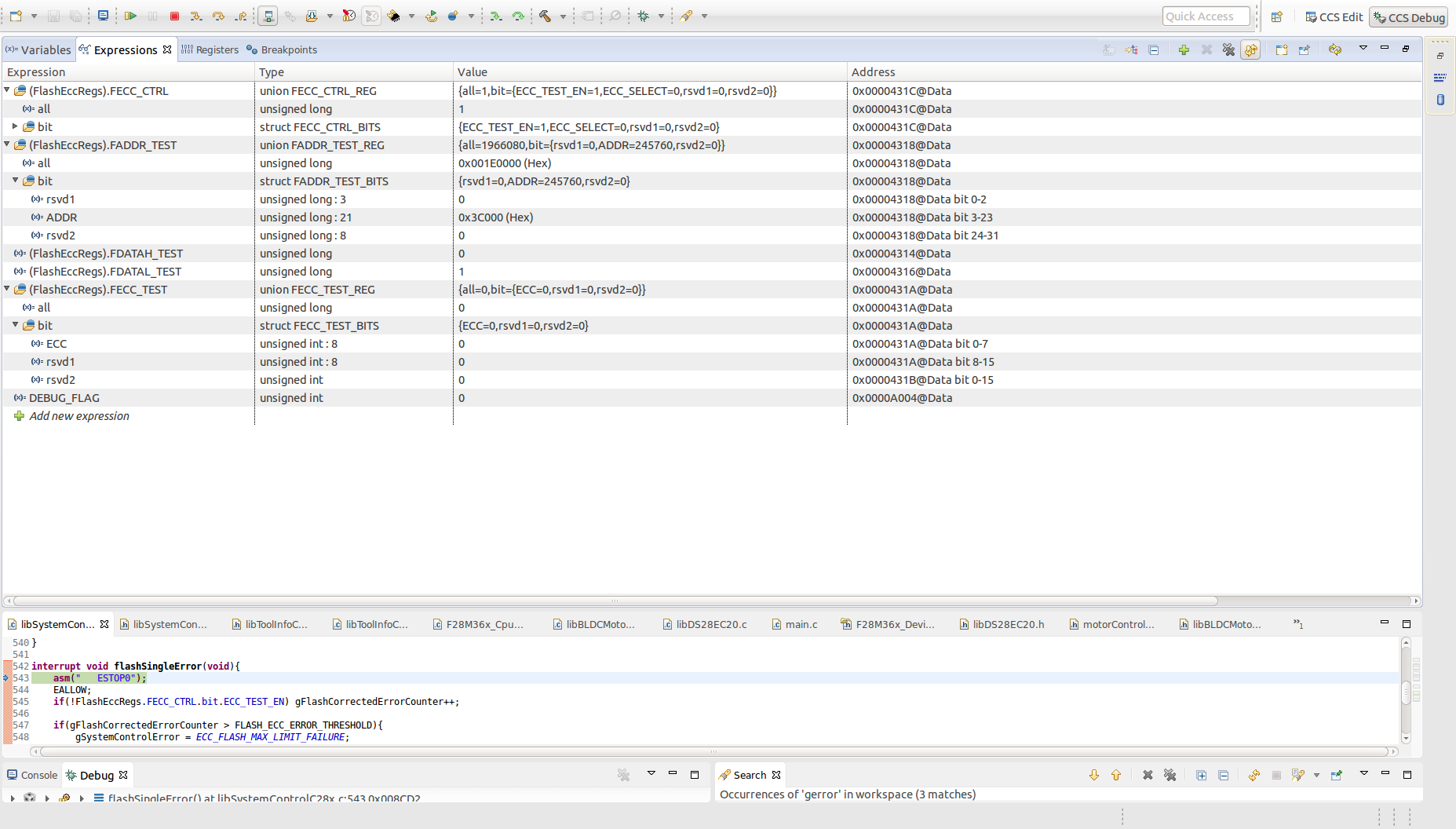Click the CPU Reset chip icon
The height and width of the screenshot is (829, 1456).
393,16
